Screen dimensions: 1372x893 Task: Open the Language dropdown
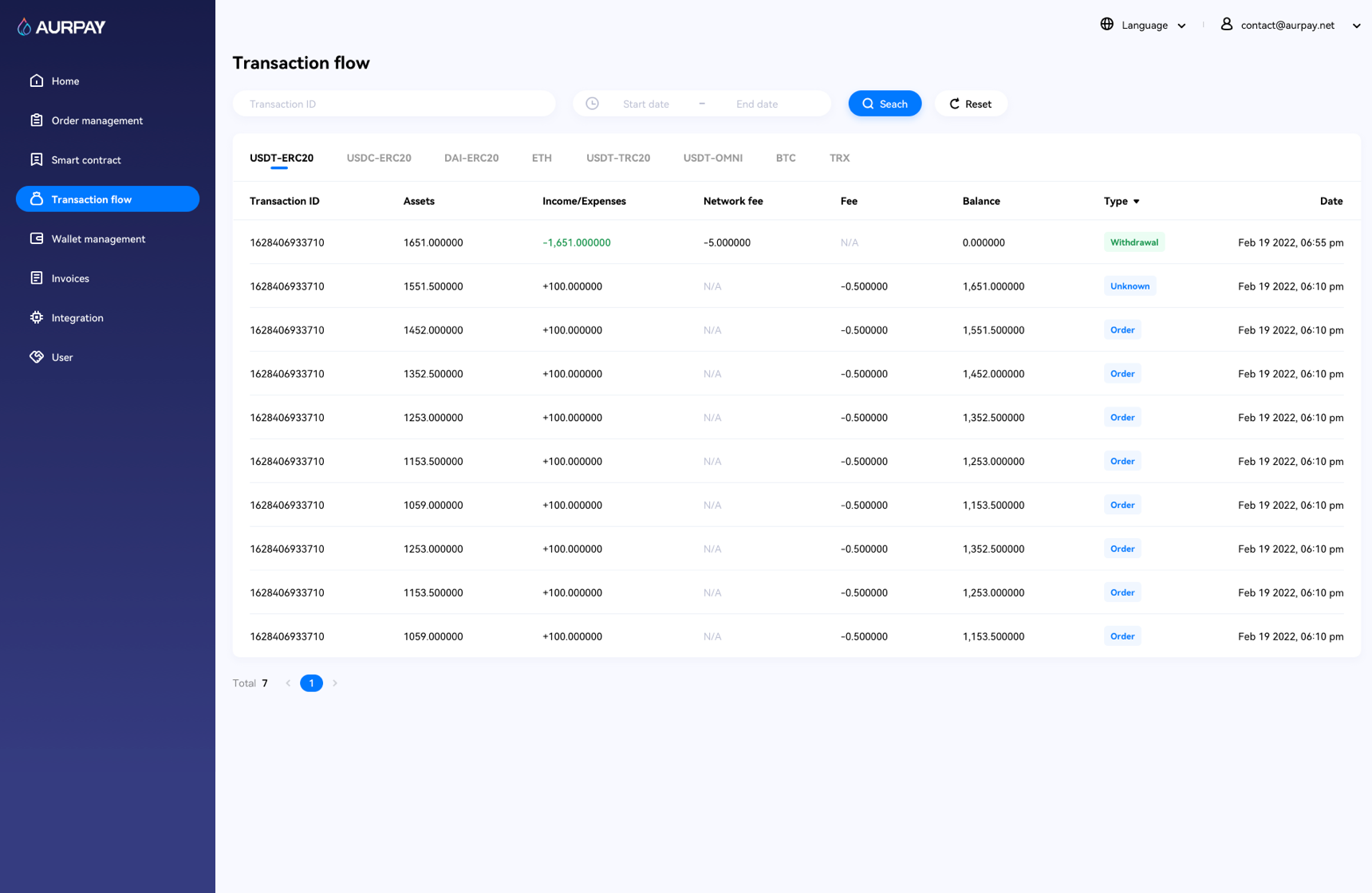(x=1144, y=25)
